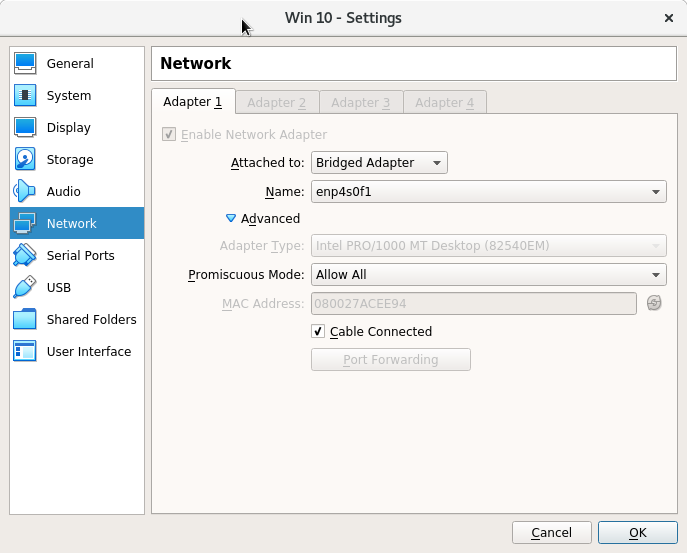Click the MAC Address field
687x553 pixels.
pyautogui.click(x=474, y=303)
